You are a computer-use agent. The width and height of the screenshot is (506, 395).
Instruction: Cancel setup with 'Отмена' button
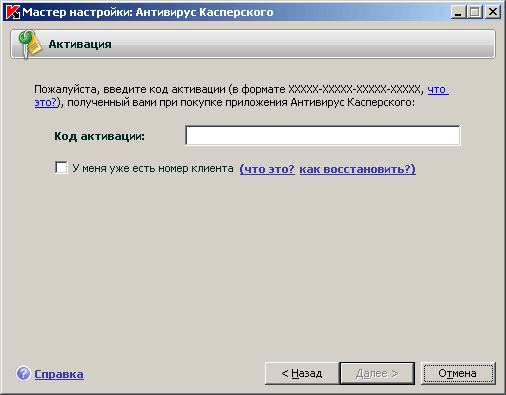click(x=458, y=373)
